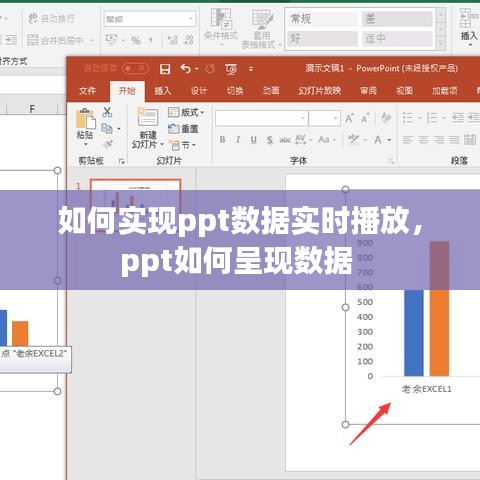Click the Bullets list icon
This screenshot has height=480, width=480.
click(x=408, y=118)
